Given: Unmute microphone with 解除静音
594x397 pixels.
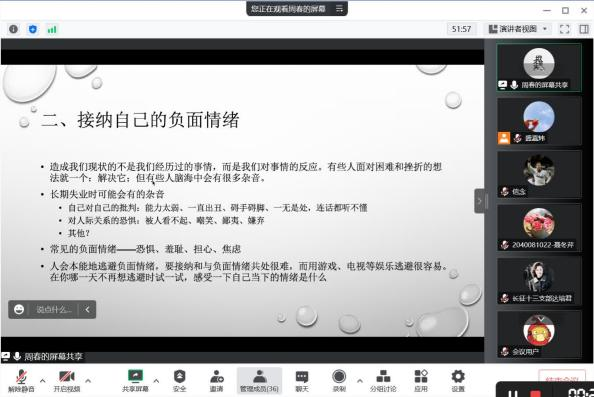Looking at the screenshot, I should tap(21, 380).
